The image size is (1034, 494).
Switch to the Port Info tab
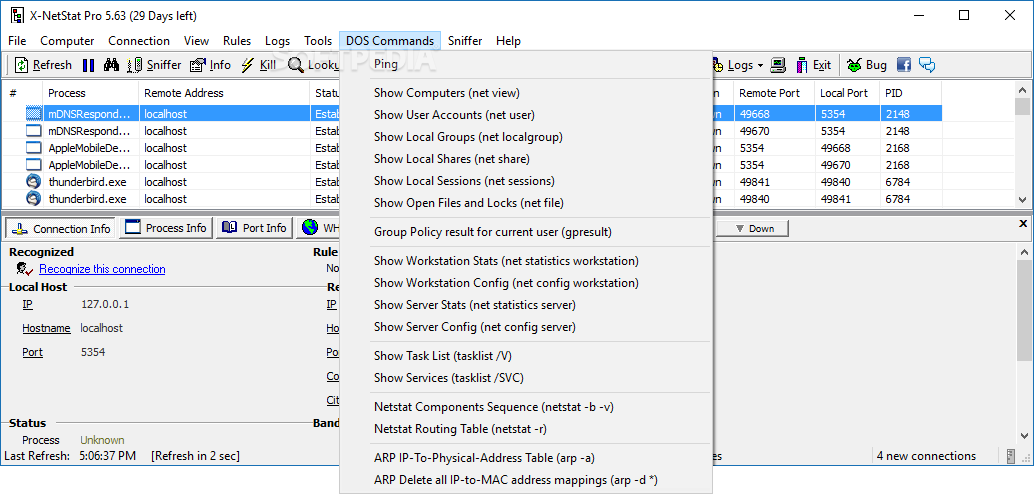tap(255, 228)
